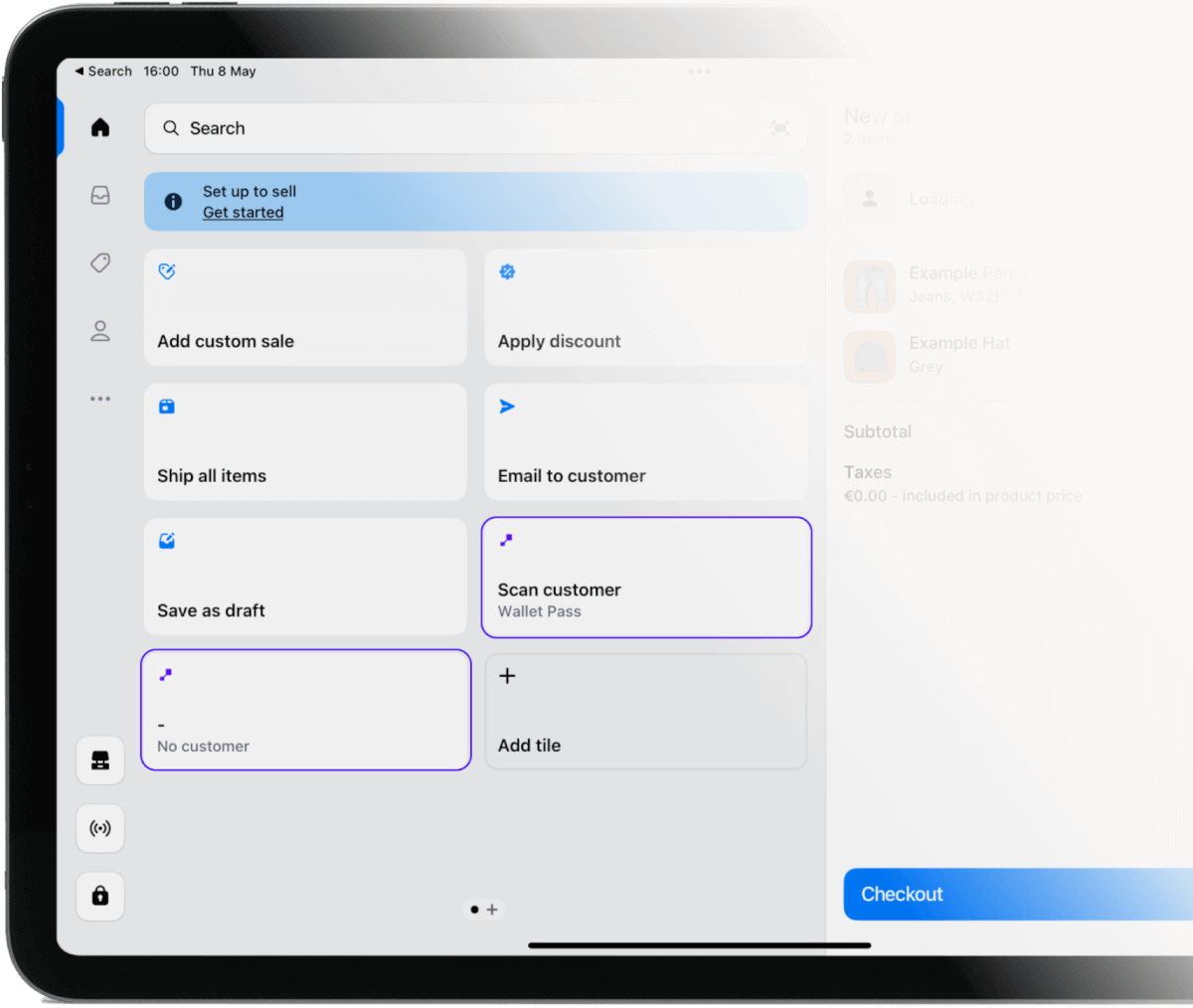Viewport: 1193px width, 1008px height.
Task: Select the Save as draft tile
Action: [x=305, y=577]
